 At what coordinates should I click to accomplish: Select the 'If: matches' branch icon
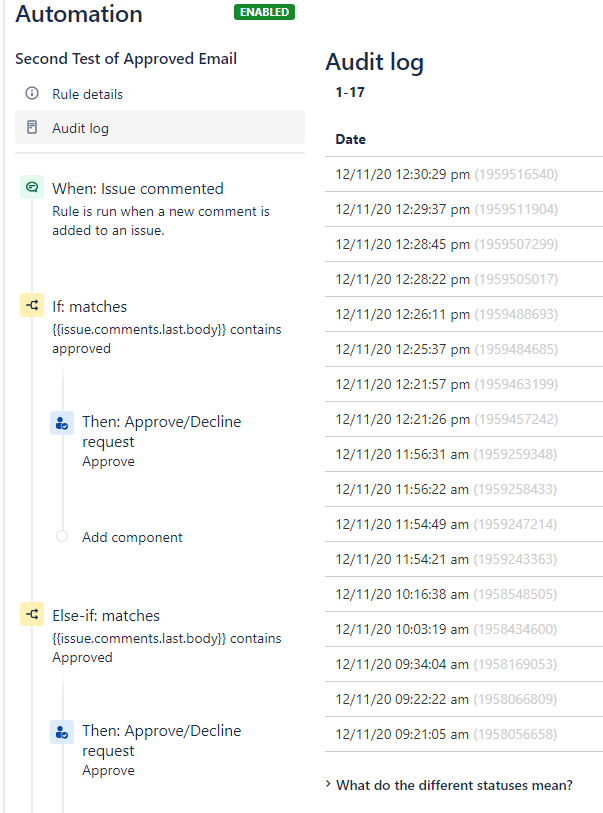32,306
